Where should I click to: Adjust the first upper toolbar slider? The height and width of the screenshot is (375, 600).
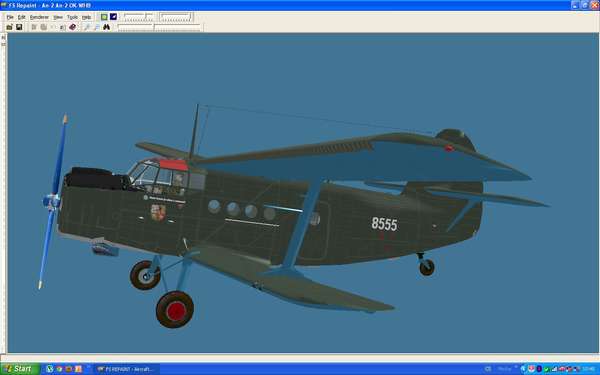[x=139, y=17]
